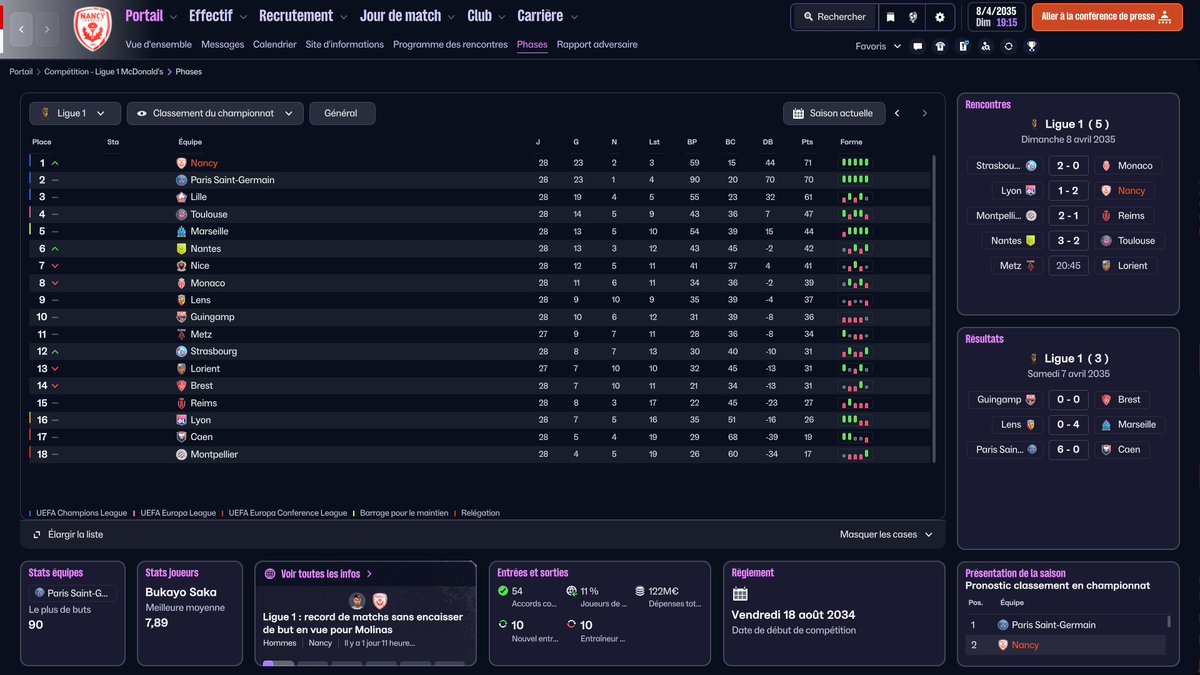Click Aller à la conférence de presse button
The image size is (1200, 675).
tap(1105, 17)
